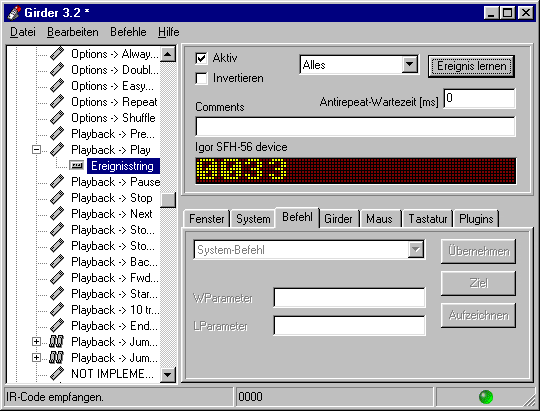The width and height of the screenshot is (540, 411).
Task: Collapse the Playback -> Play tree node
Action: 36,150
